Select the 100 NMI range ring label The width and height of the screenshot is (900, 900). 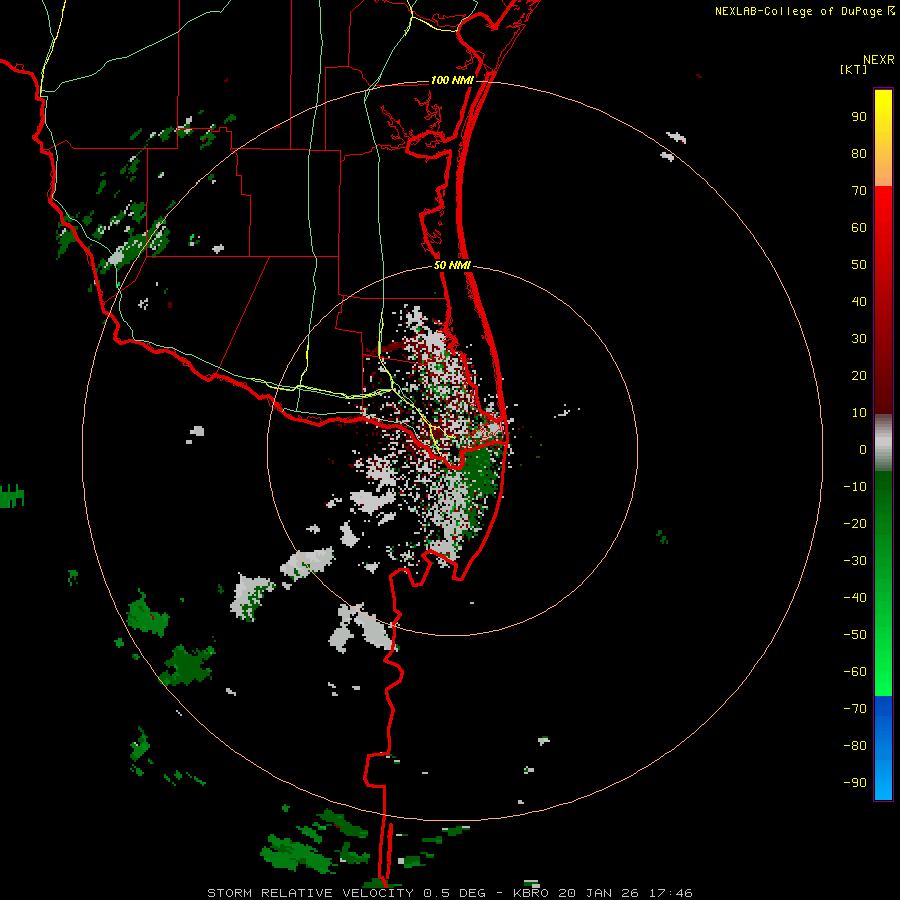click(x=452, y=80)
